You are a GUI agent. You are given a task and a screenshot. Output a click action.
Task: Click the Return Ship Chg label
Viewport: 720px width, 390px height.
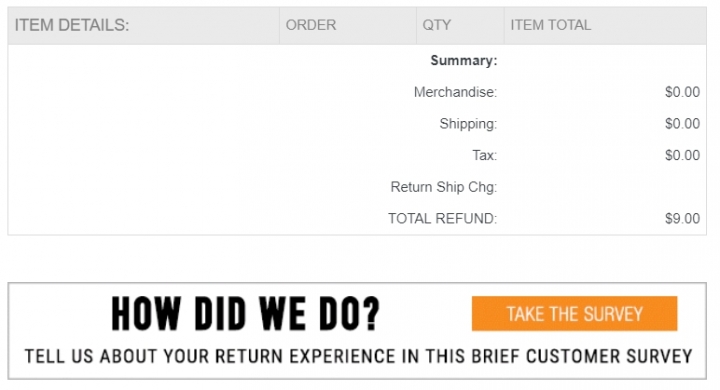click(x=444, y=187)
